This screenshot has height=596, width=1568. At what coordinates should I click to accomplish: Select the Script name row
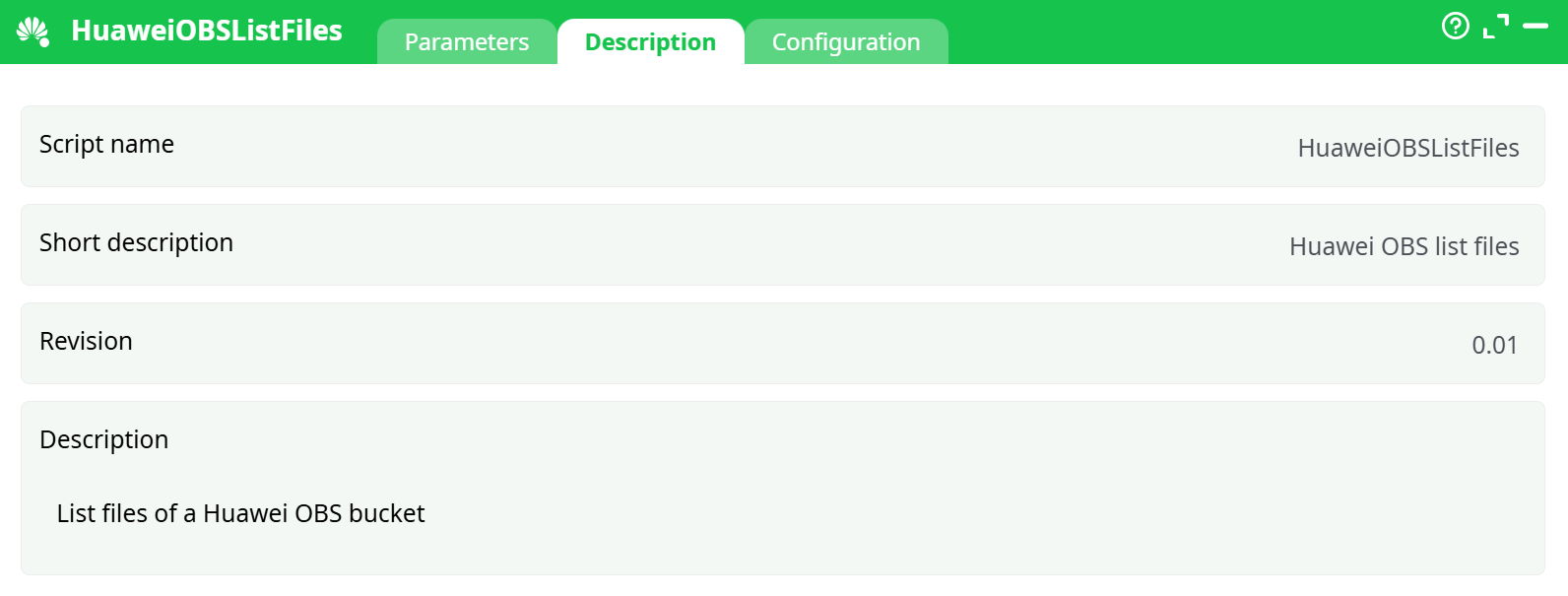click(x=105, y=145)
